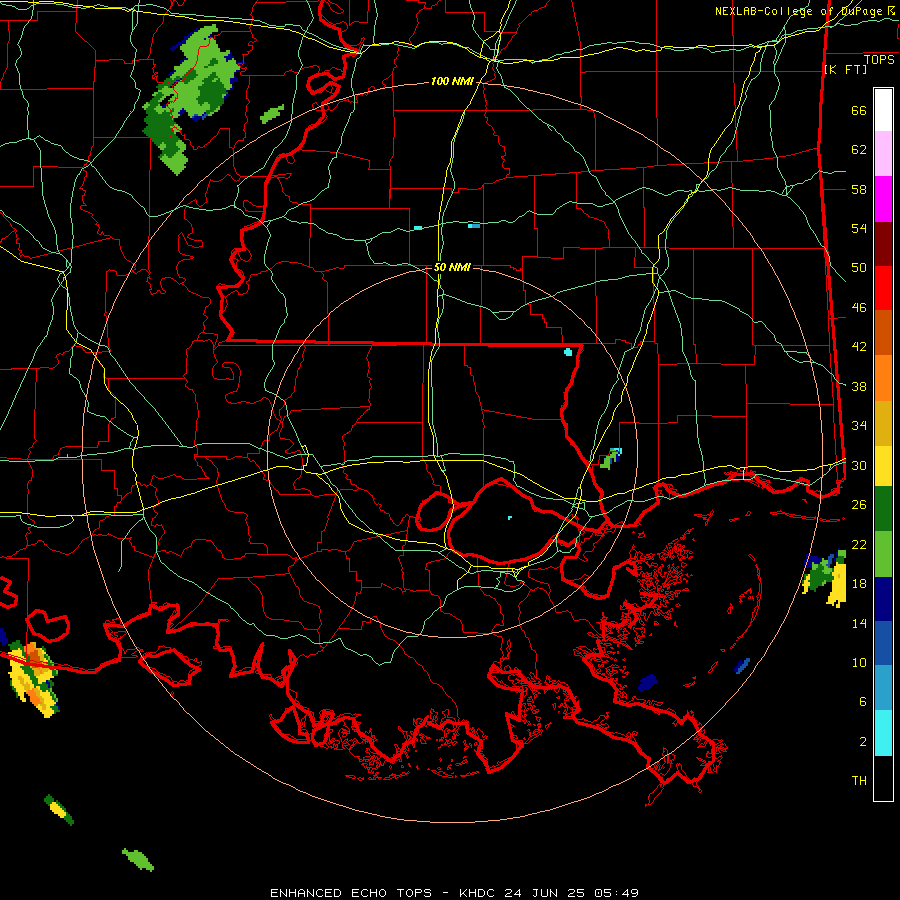The height and width of the screenshot is (900, 900).
Task: Click the "14" legend value
Action: point(859,623)
